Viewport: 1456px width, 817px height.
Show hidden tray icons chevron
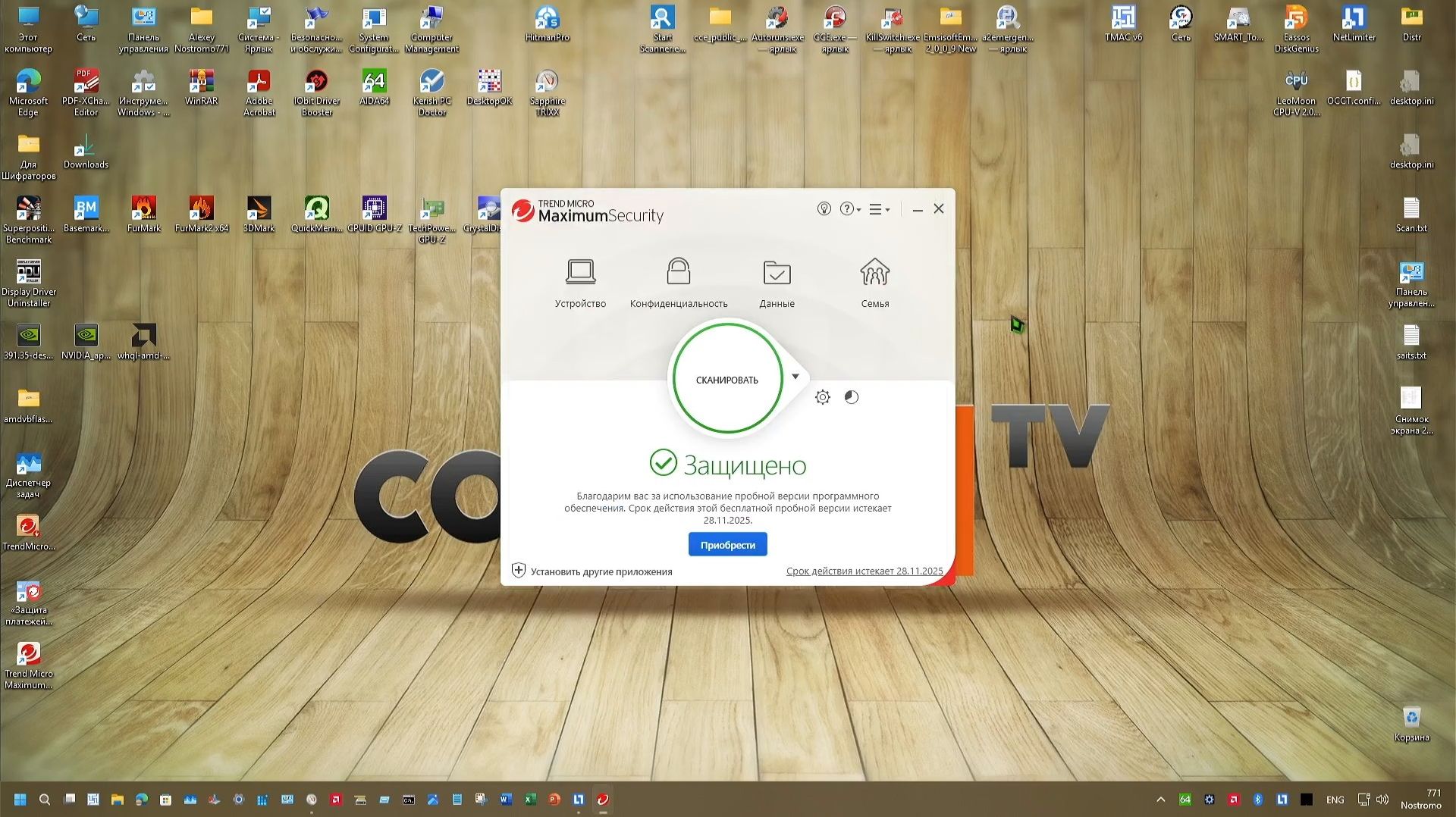coord(1160,800)
